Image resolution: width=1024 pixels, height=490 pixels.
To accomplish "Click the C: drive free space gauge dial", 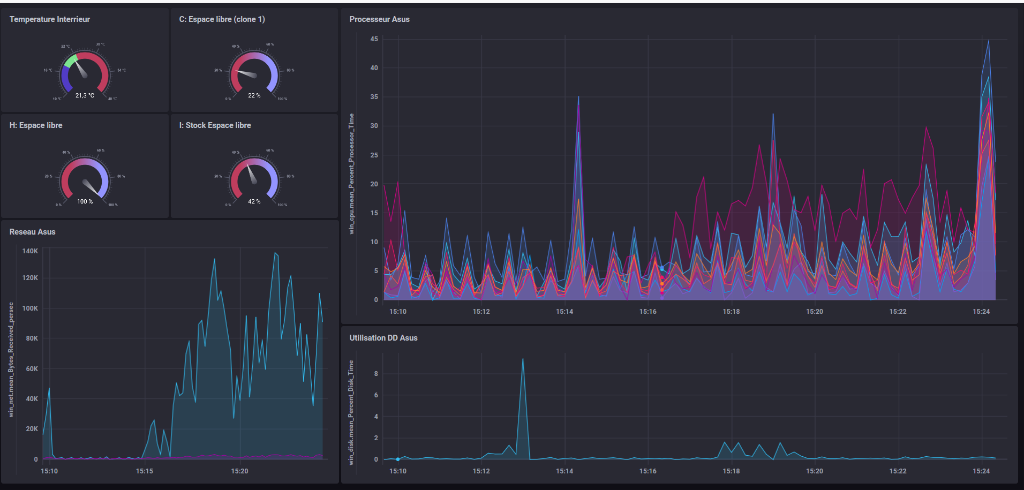I will pos(254,72).
